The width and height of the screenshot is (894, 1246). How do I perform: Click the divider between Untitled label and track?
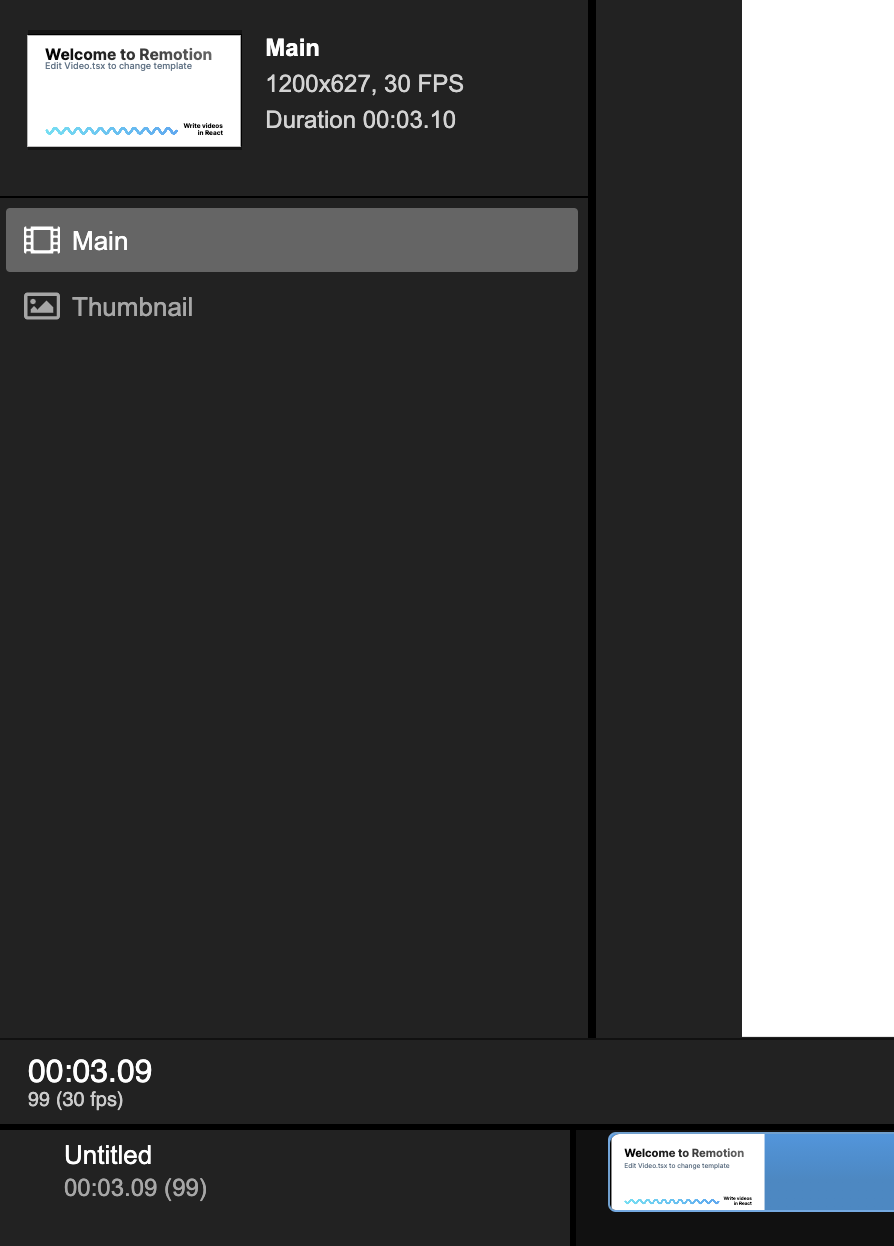pos(573,1188)
